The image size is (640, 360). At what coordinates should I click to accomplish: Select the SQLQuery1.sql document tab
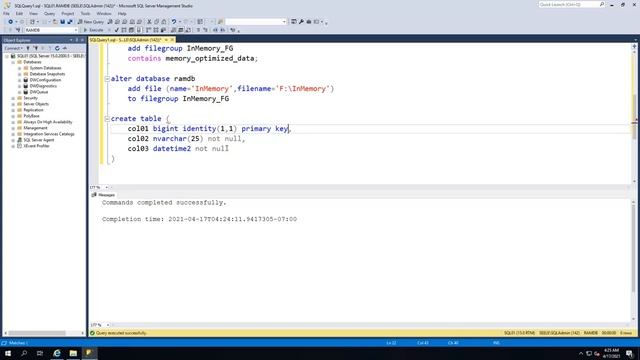click(x=126, y=40)
